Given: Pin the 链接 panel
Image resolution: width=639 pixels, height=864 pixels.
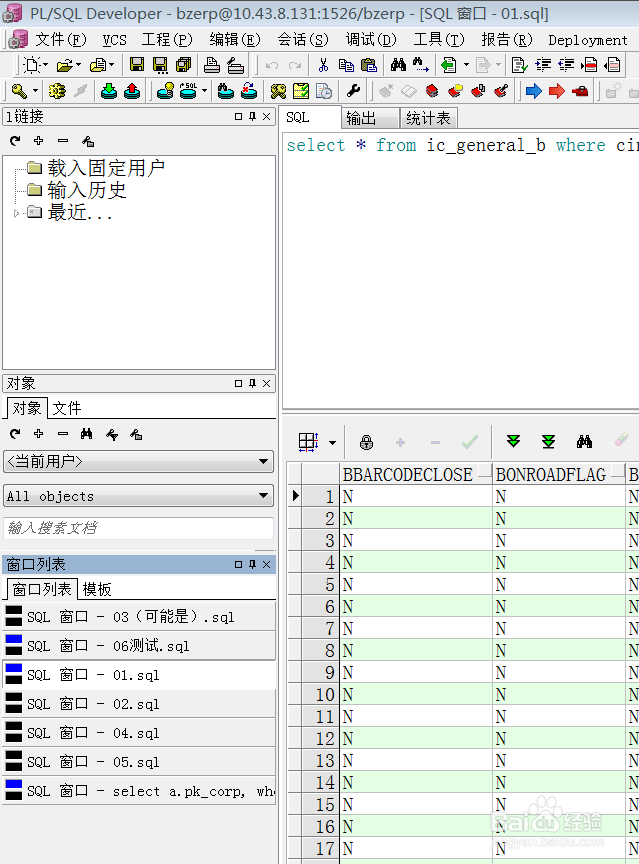Looking at the screenshot, I should (252, 116).
